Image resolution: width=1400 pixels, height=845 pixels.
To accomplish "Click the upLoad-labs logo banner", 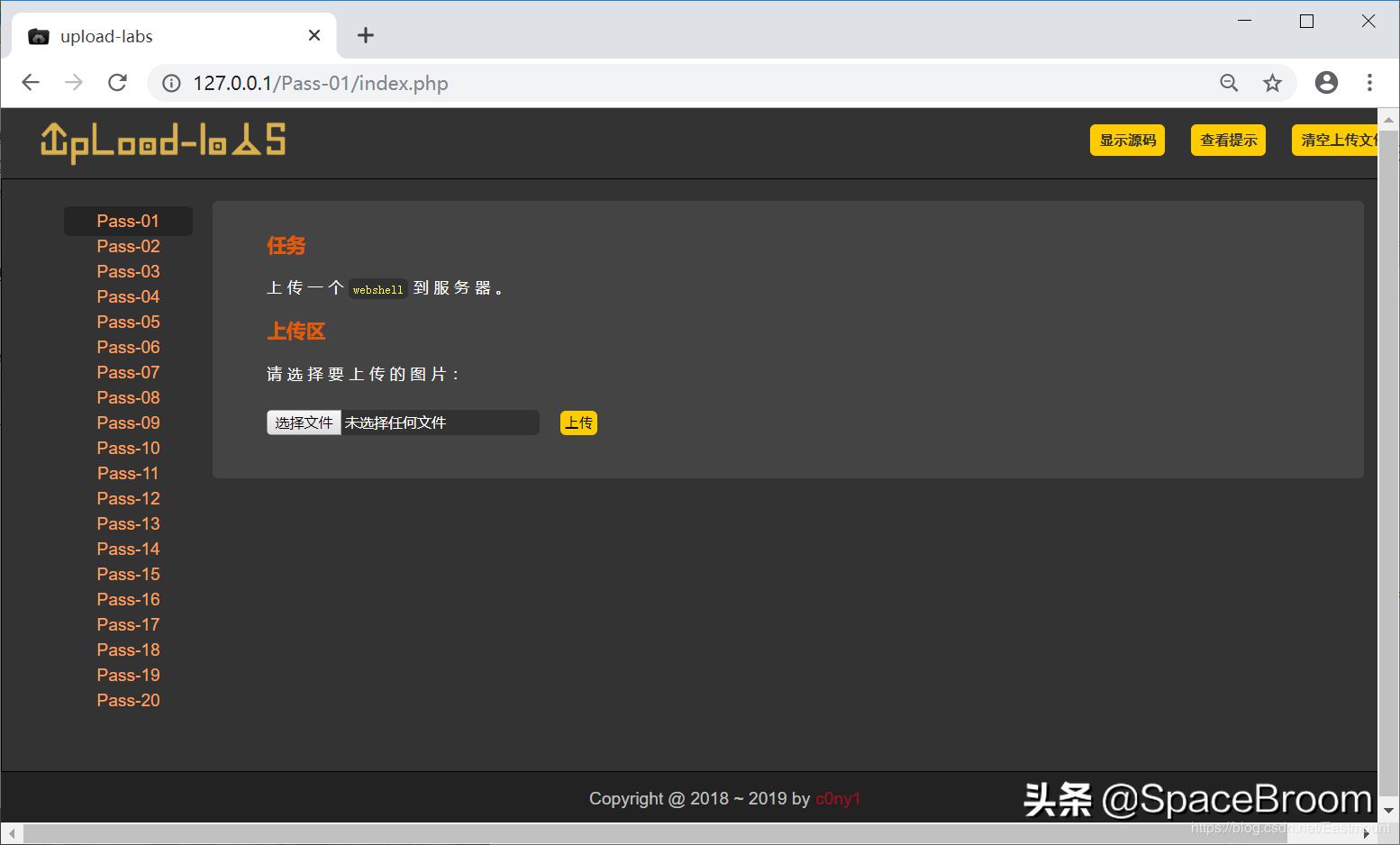I will pos(162,141).
